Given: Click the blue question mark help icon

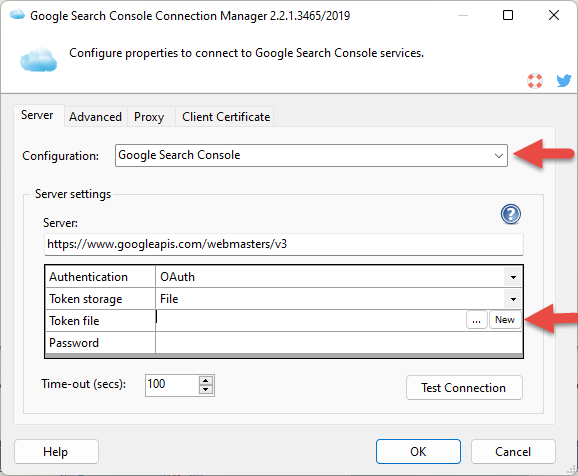Looking at the screenshot, I should point(511,214).
